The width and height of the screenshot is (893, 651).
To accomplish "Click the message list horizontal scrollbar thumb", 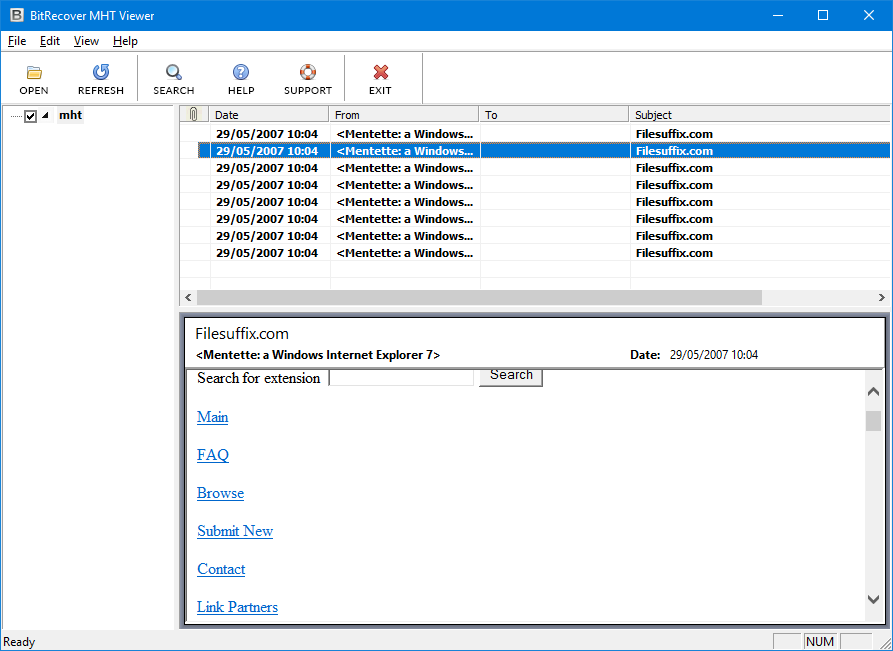I will point(479,297).
